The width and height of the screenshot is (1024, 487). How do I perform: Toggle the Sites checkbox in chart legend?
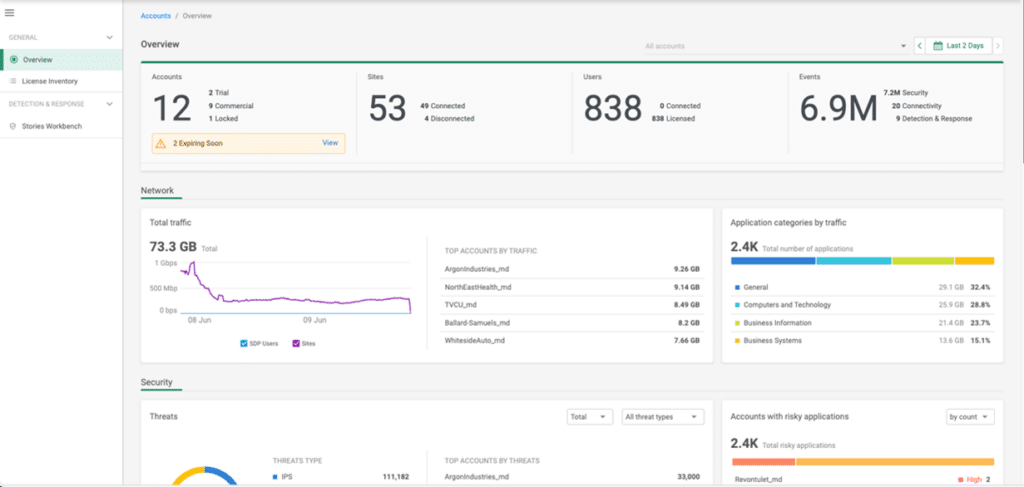point(296,343)
